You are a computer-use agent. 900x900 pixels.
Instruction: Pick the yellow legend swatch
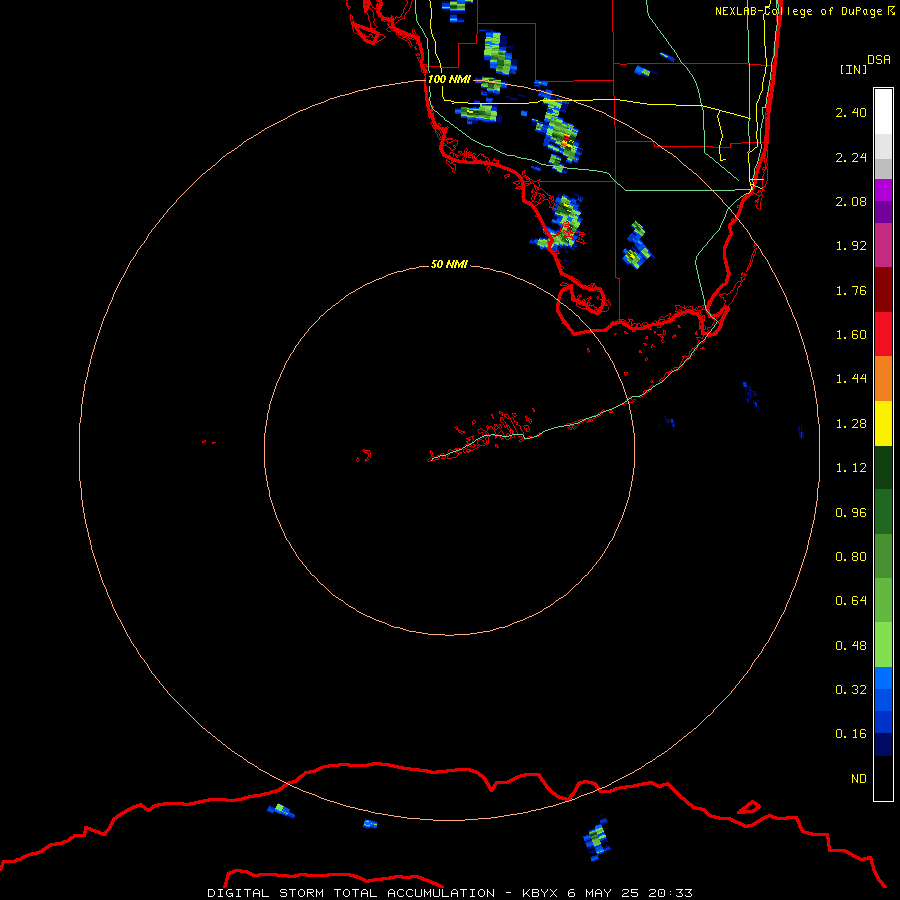[883, 423]
